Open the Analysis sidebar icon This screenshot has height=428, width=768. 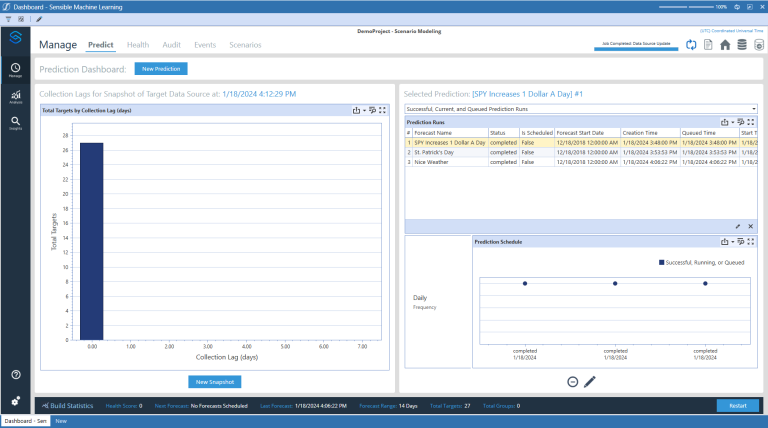click(x=16, y=97)
